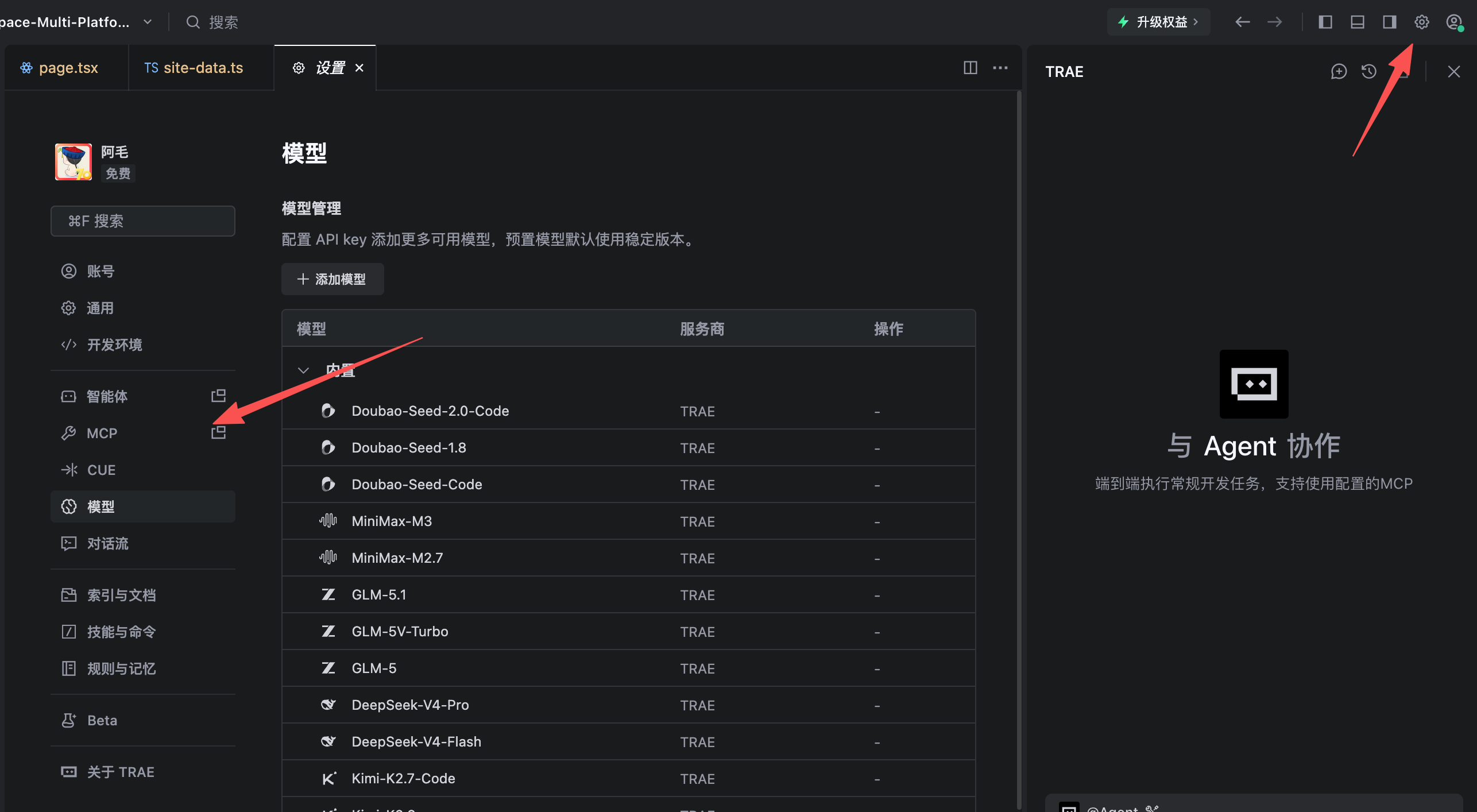Select the Doubao-Seed-2.0-Code row
This screenshot has height=812, width=1477.
point(629,411)
